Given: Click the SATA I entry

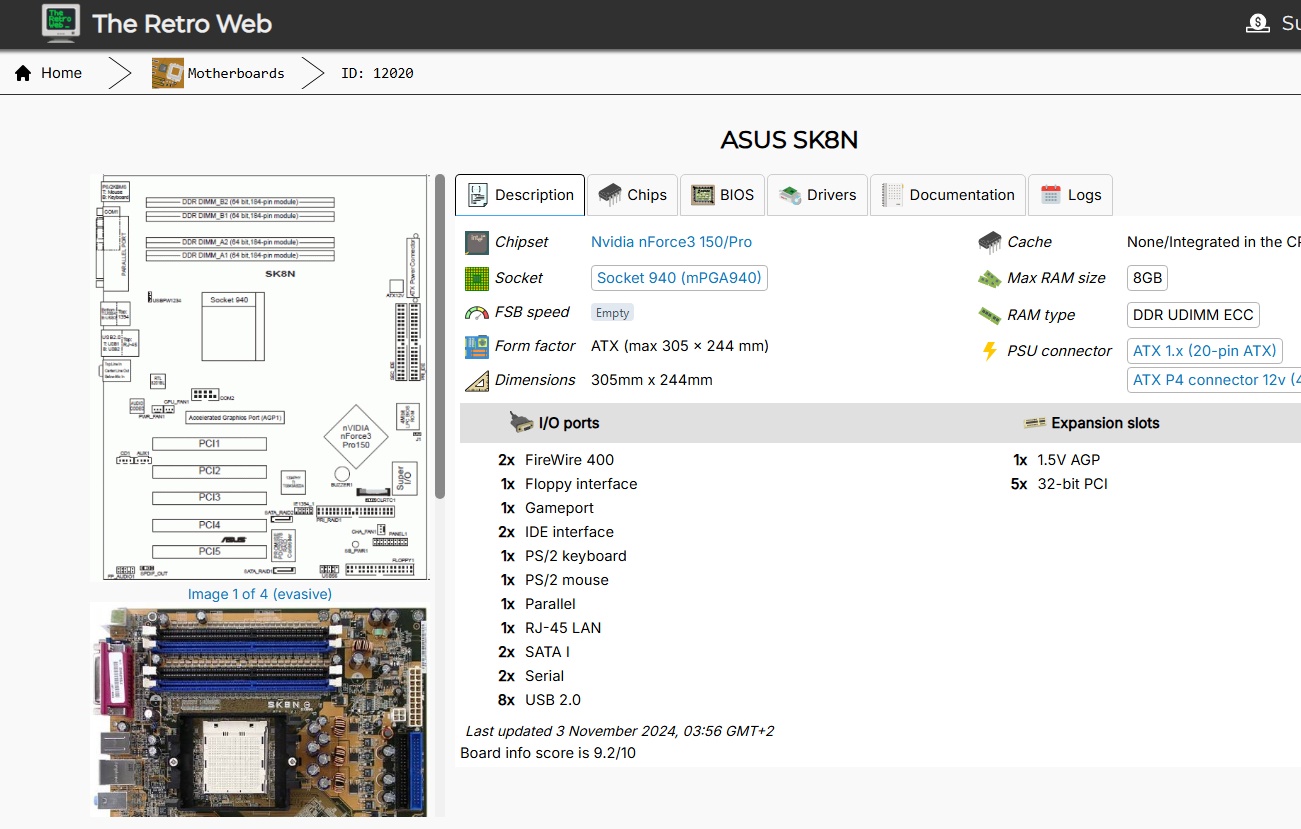Looking at the screenshot, I should (533, 652).
